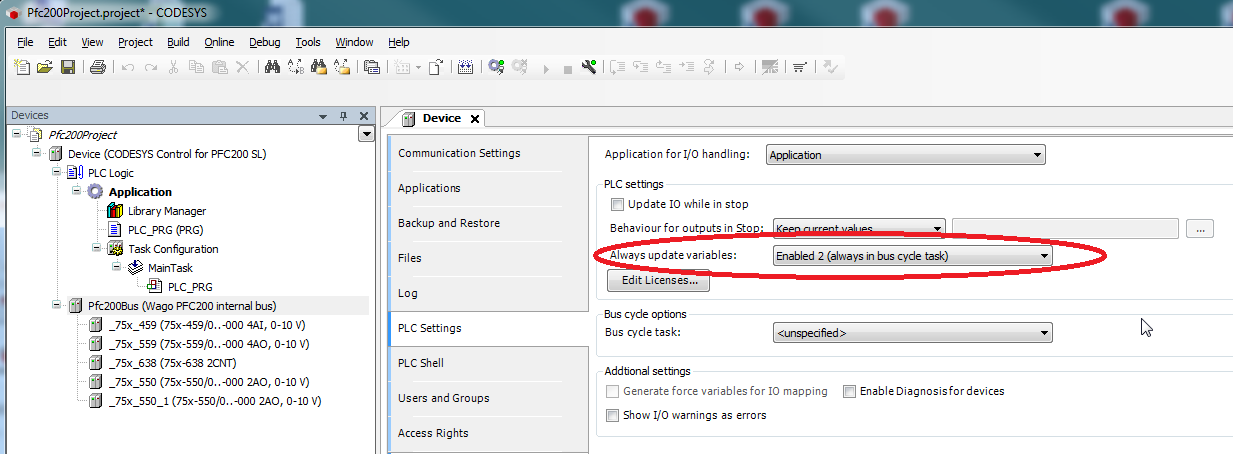
Task: Save the project with the floppy disk icon
Action: (68, 67)
